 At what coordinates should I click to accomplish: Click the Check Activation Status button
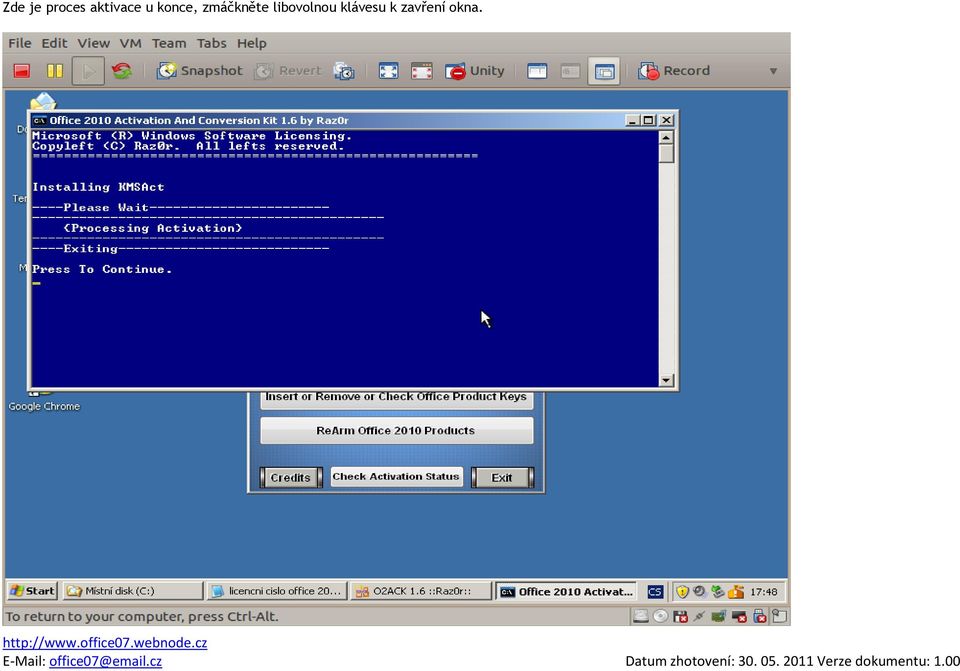(396, 476)
